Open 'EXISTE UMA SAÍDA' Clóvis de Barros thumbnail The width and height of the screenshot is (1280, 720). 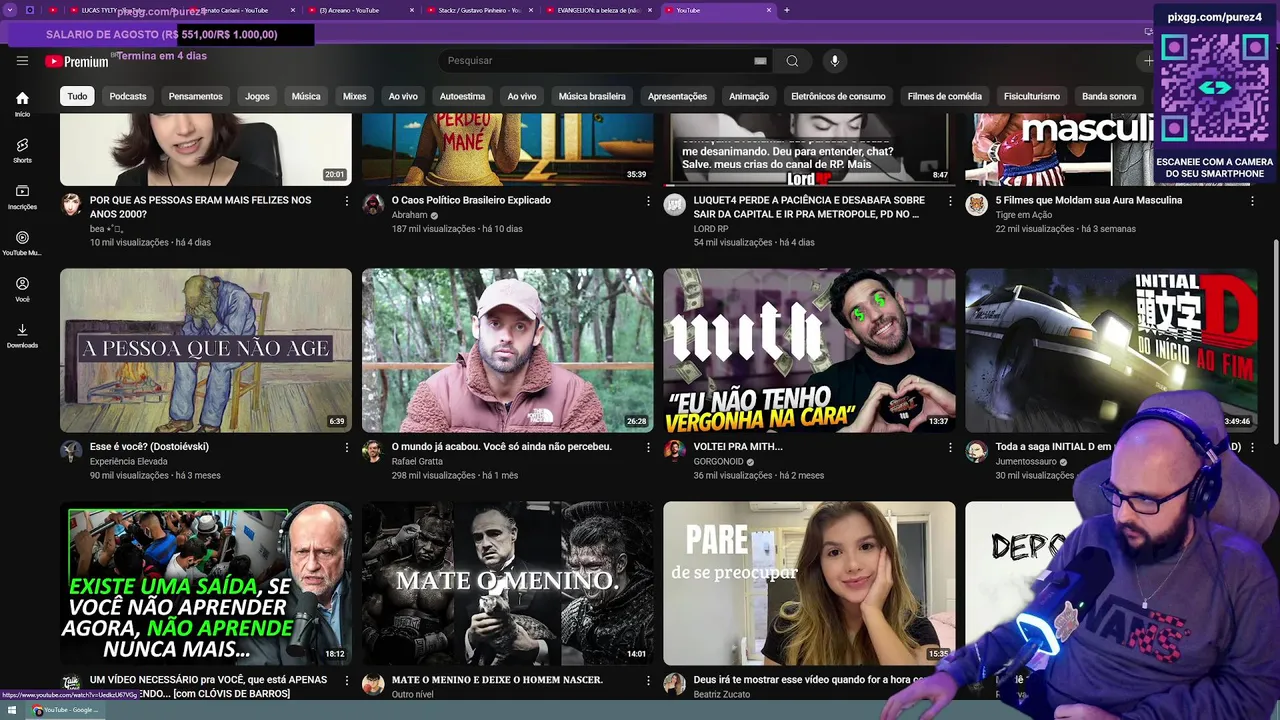(206, 583)
